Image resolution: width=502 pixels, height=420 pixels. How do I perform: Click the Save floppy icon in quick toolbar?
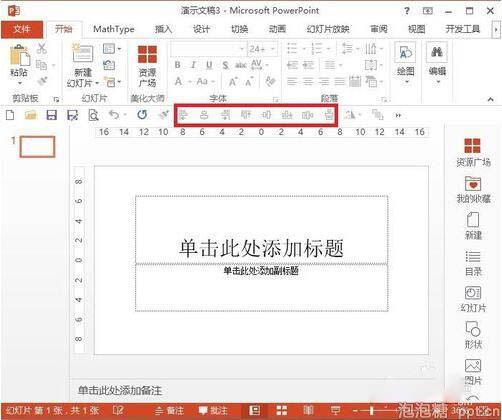pyautogui.click(x=51, y=115)
